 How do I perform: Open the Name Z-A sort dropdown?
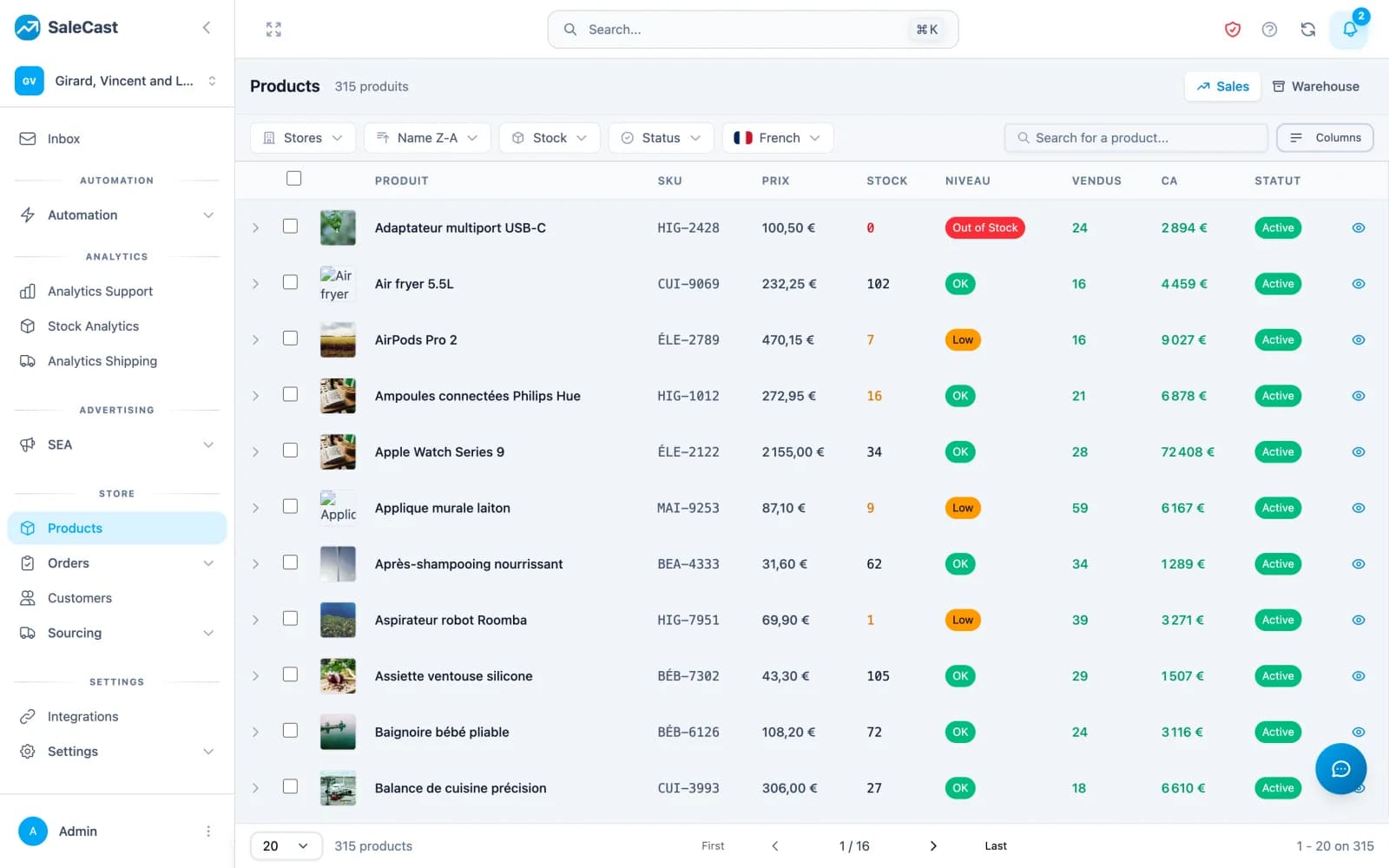427,138
